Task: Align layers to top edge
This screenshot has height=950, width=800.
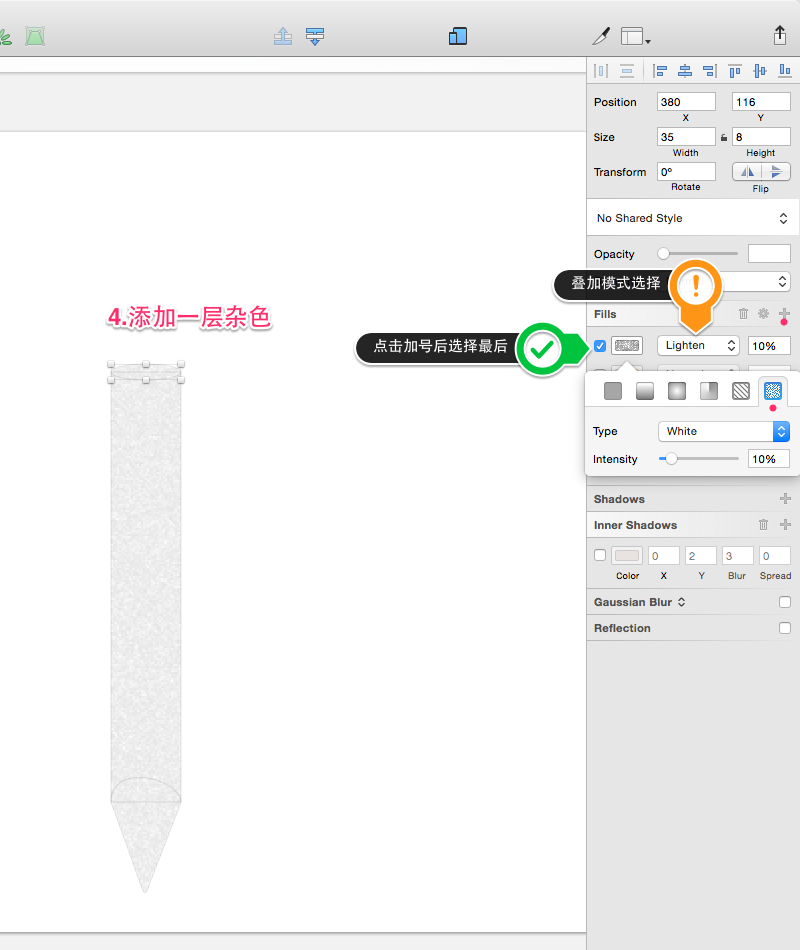Action: 735,71
